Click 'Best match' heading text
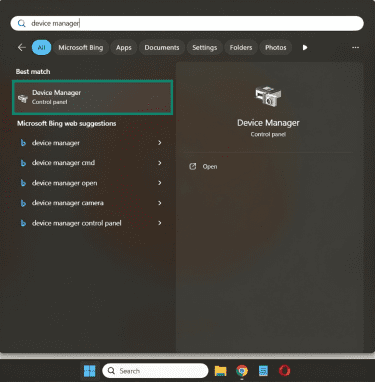The width and height of the screenshot is (375, 382). coord(33,72)
